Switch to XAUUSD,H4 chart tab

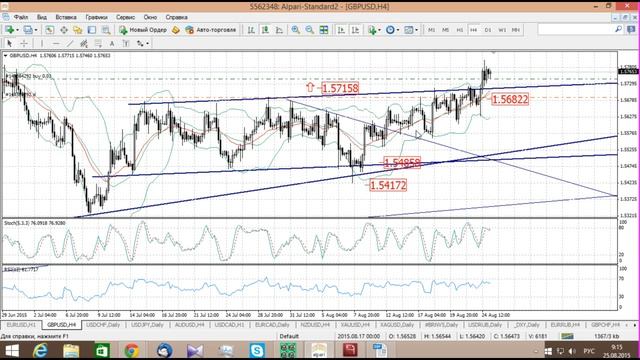point(355,325)
